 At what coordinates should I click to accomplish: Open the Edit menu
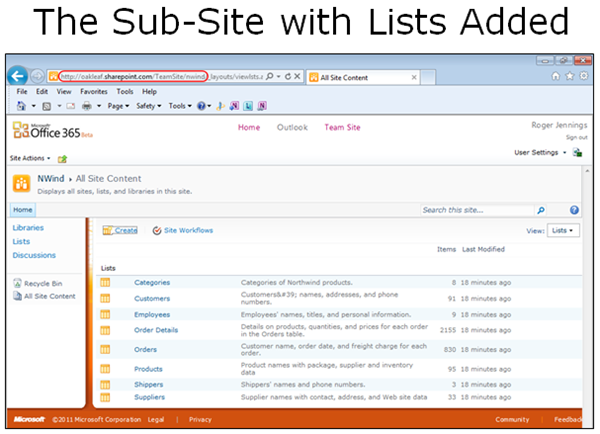[42, 91]
